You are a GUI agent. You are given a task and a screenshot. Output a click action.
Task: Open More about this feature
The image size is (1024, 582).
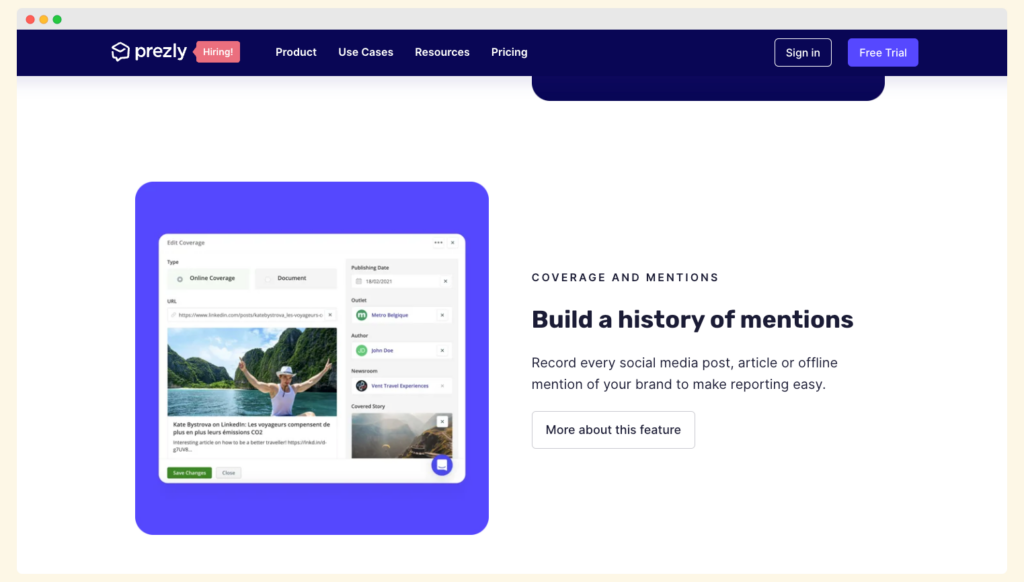coord(613,430)
